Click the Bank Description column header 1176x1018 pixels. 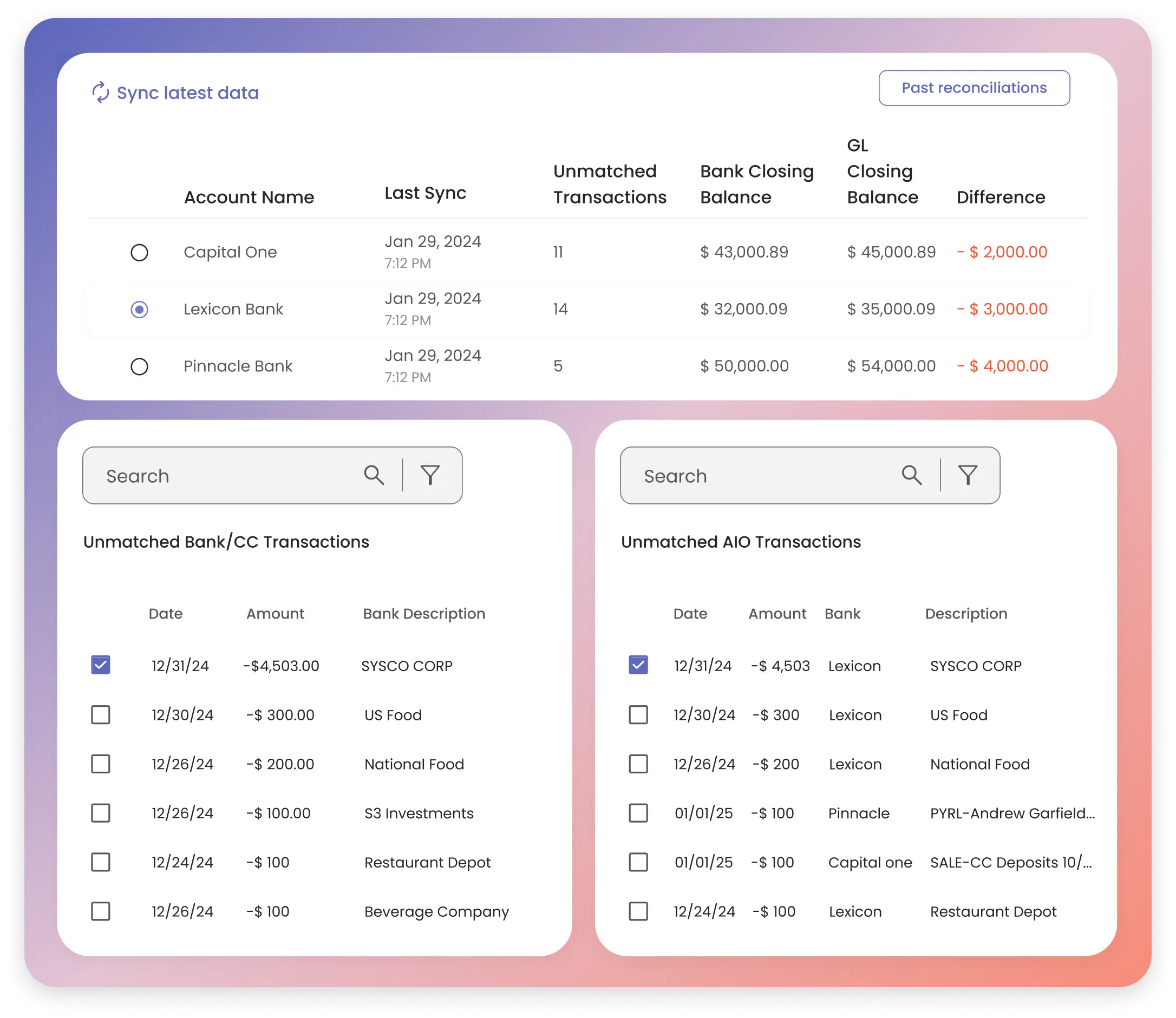point(424,614)
